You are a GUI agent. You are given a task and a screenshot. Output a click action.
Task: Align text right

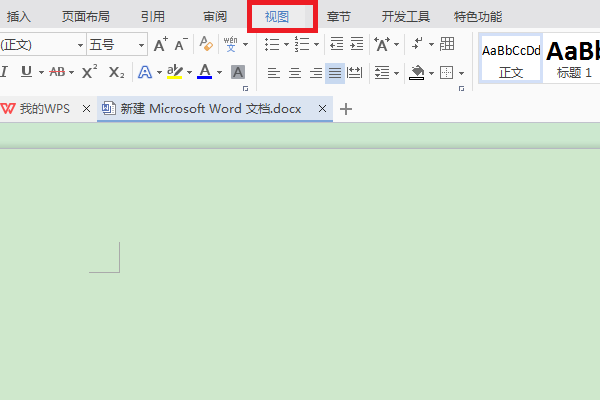coord(316,73)
